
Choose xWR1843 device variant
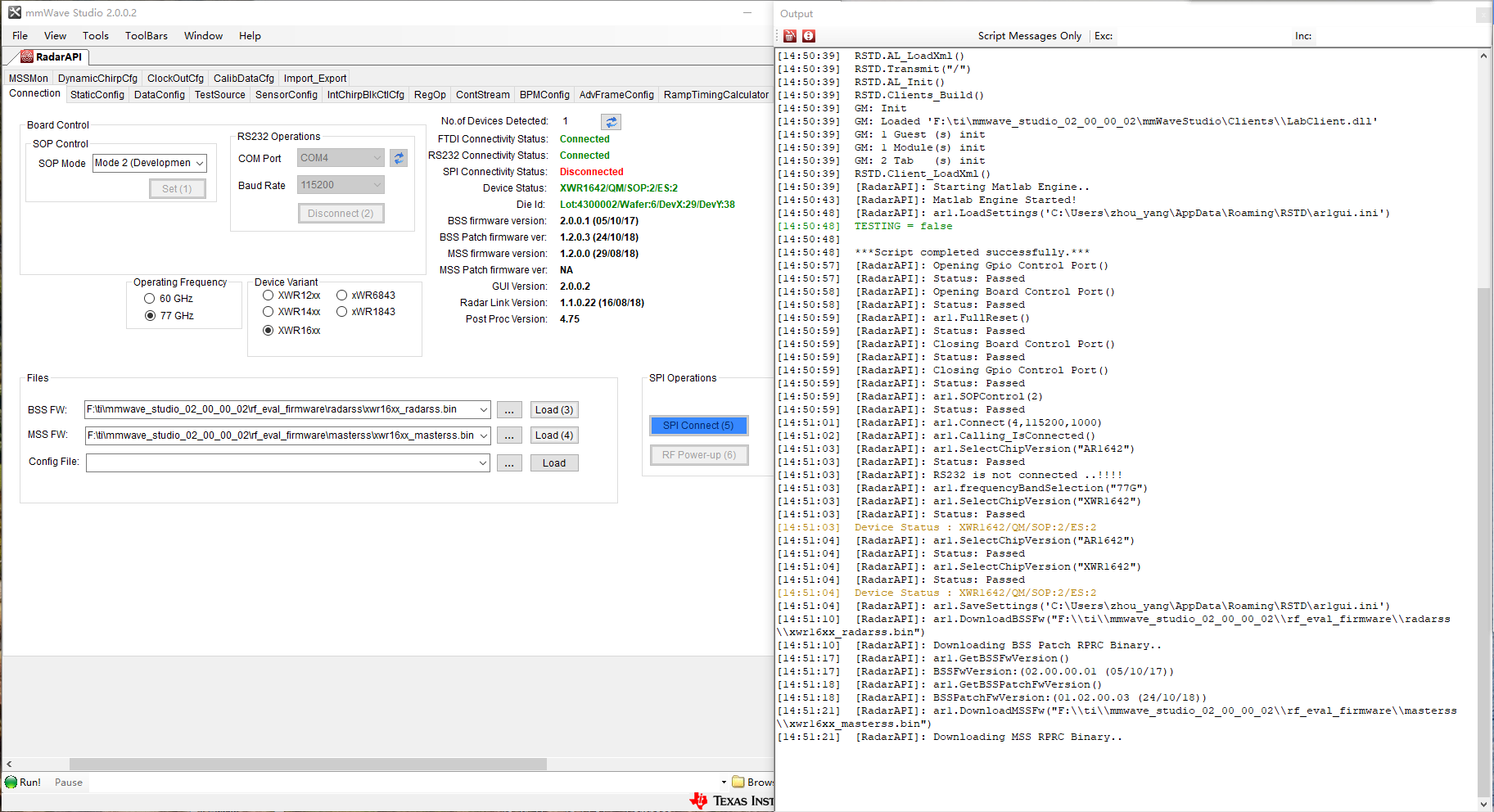[366, 312]
